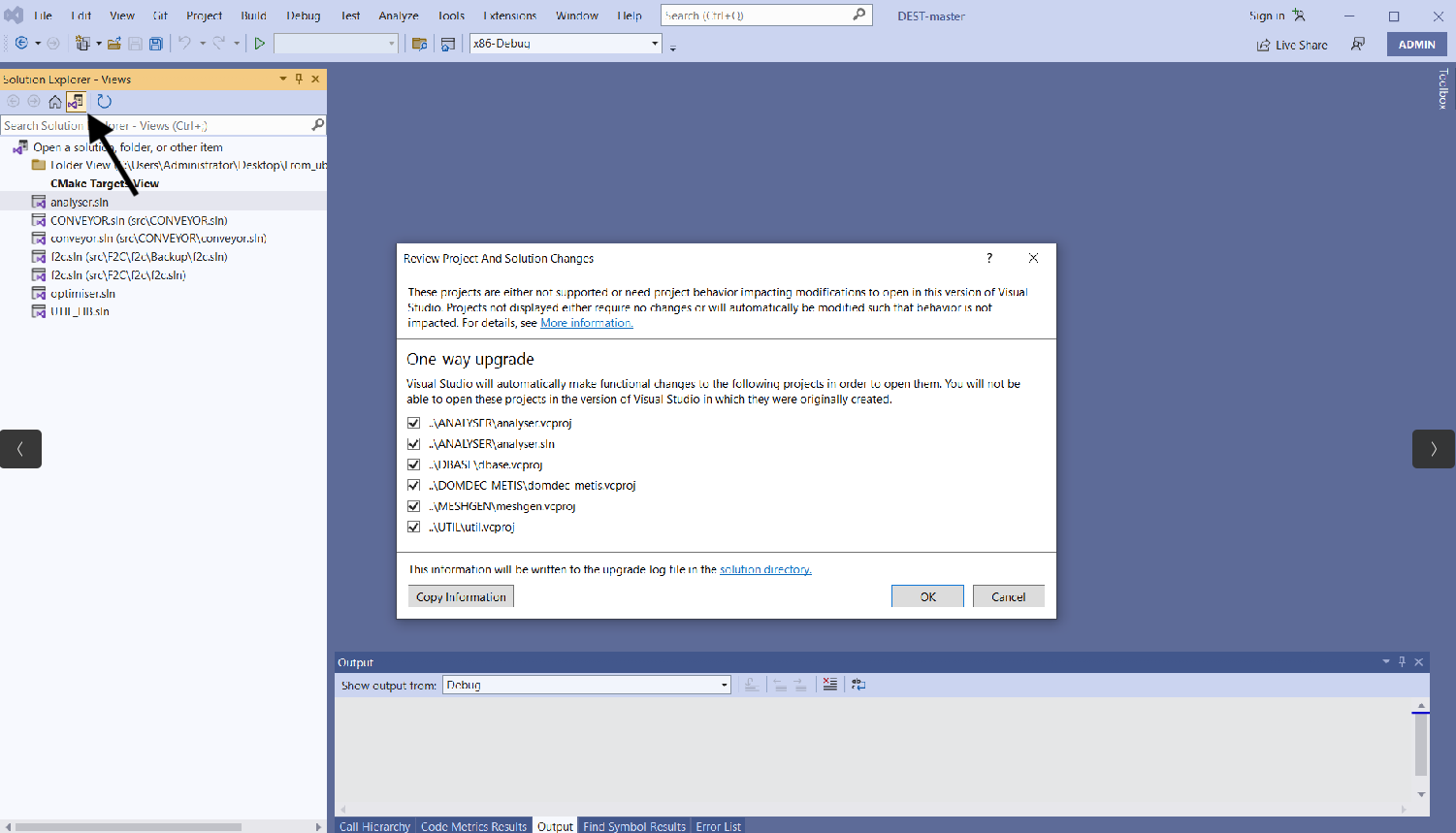Click the New Project toolbar icon
This screenshot has width=1456, height=833.
click(82, 44)
